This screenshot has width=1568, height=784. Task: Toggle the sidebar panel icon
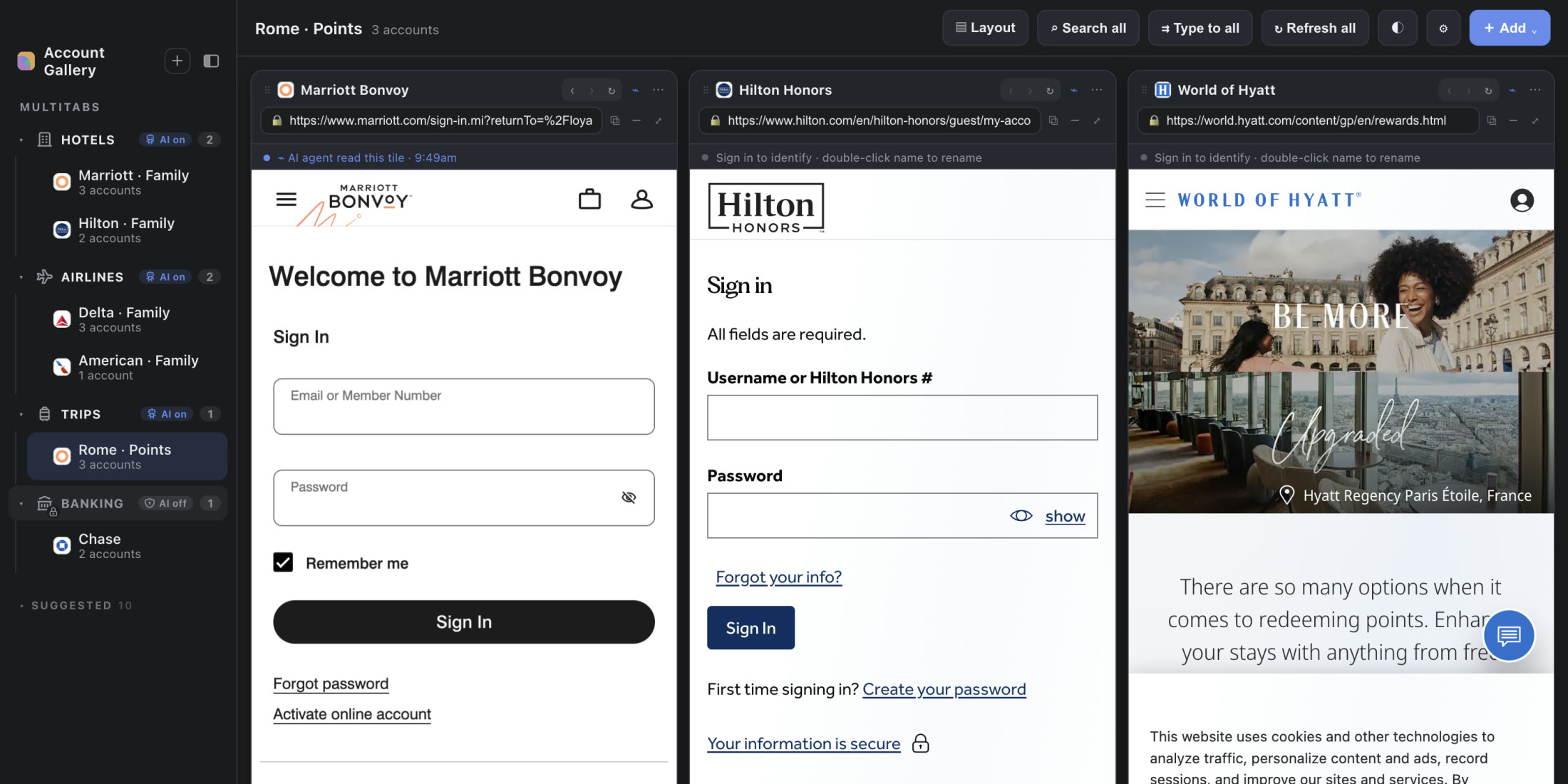tap(211, 61)
